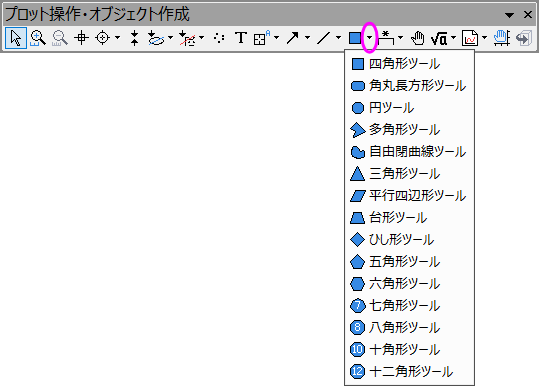Click the Insert Equation square-root tool
539x386 pixels.
click(439, 38)
